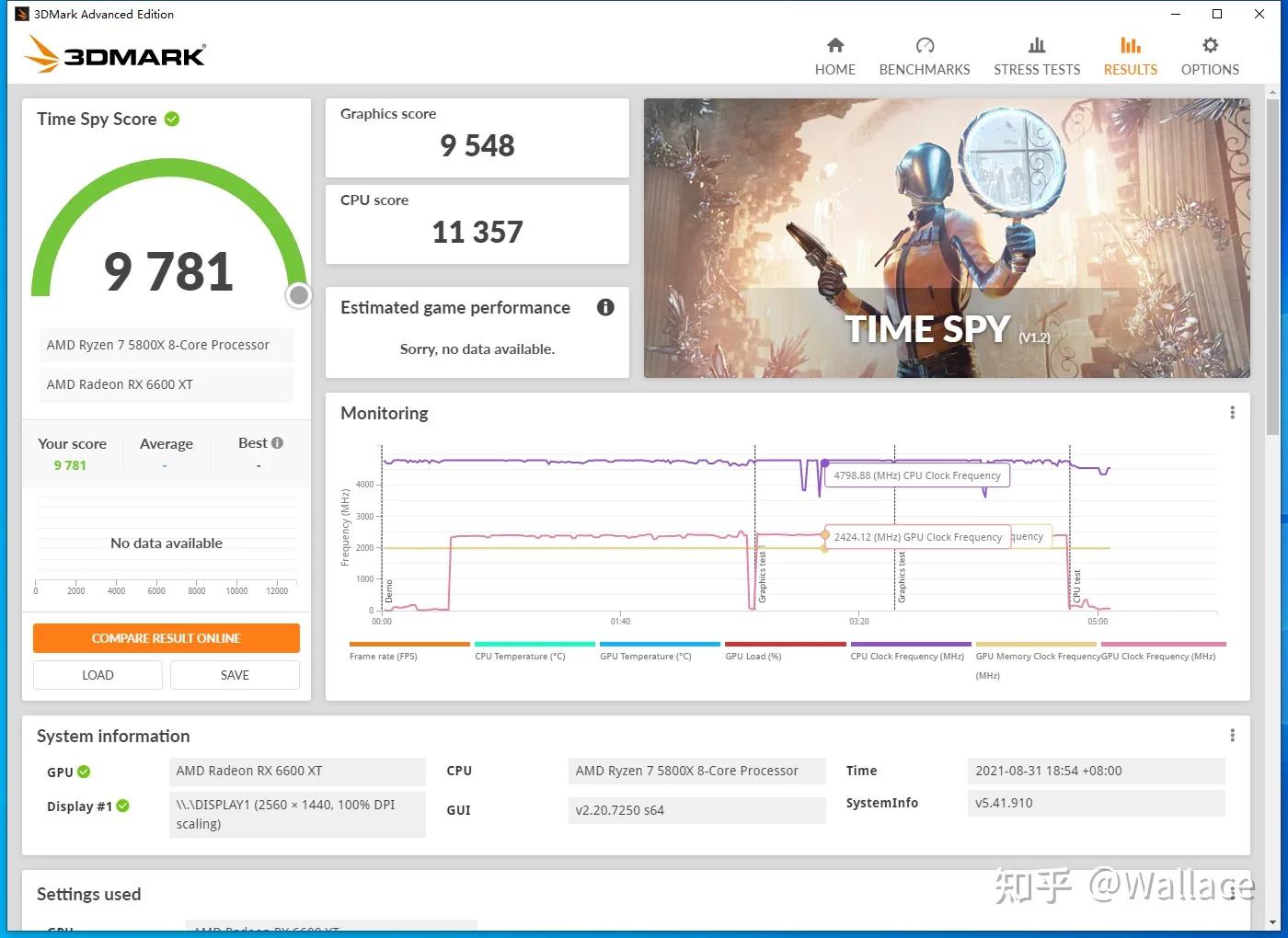Open the Settings used three-dot menu
1288x938 pixels.
pyautogui.click(x=1232, y=894)
